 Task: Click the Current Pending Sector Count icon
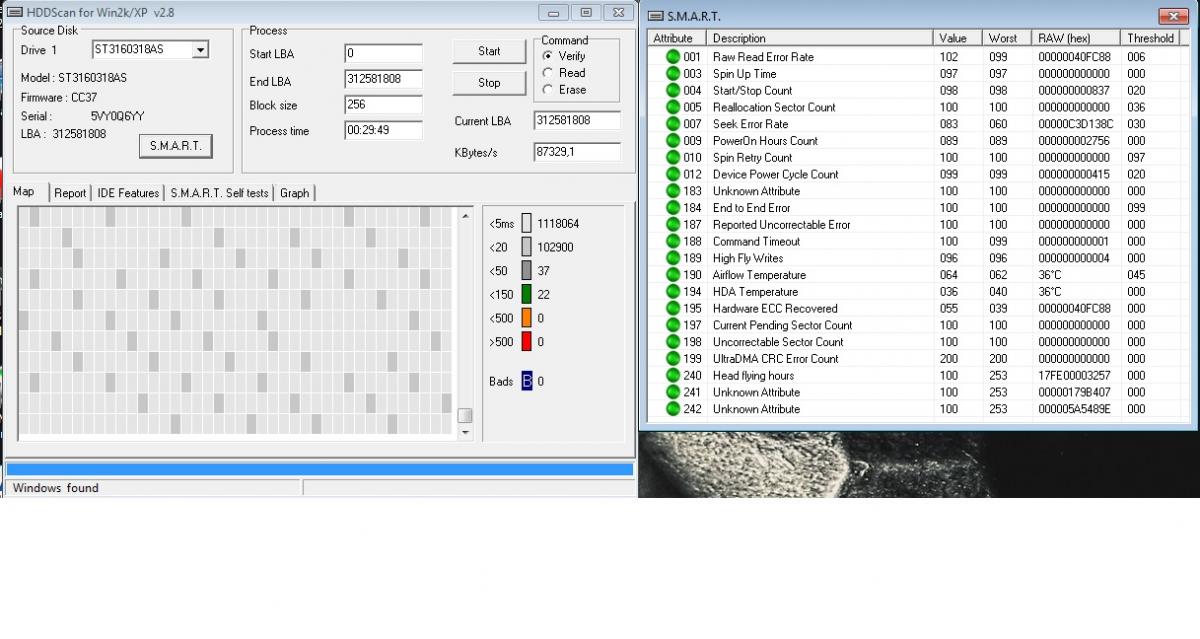(671, 325)
